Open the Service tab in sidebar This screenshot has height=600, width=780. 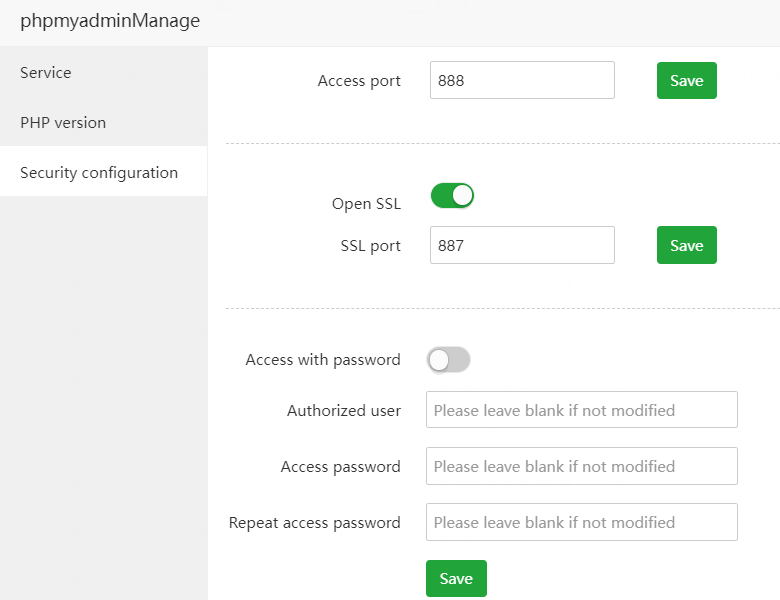tap(46, 73)
